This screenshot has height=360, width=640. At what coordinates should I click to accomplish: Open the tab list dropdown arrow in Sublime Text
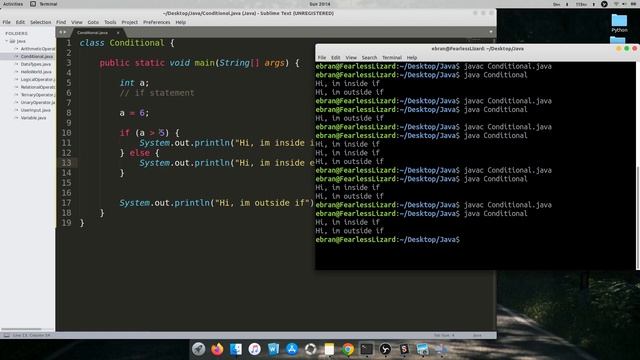tap(491, 32)
